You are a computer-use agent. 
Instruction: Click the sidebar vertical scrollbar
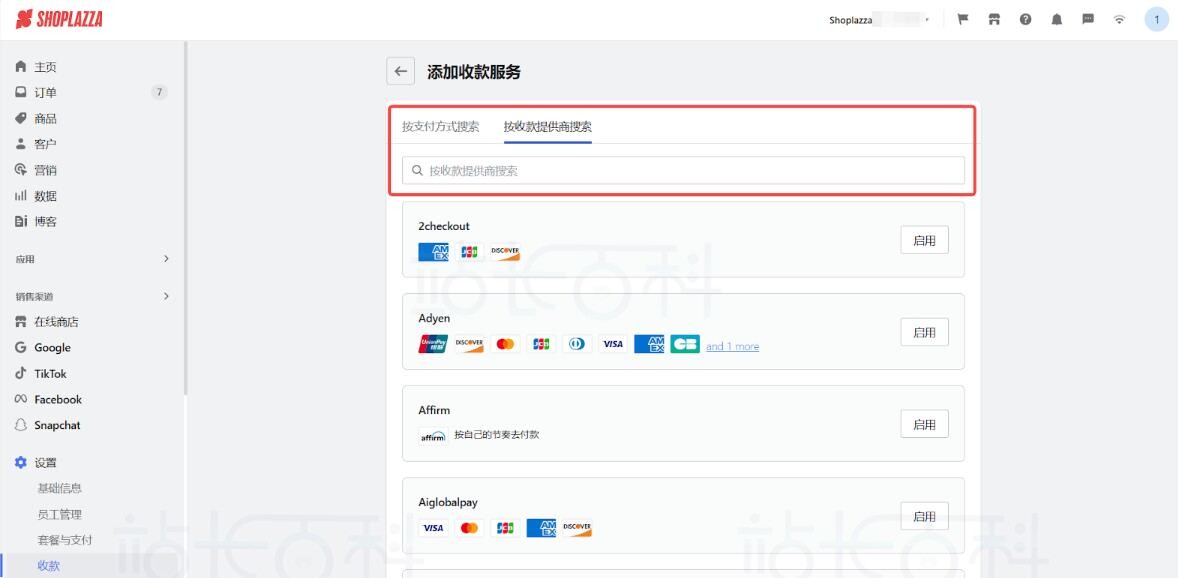185,218
